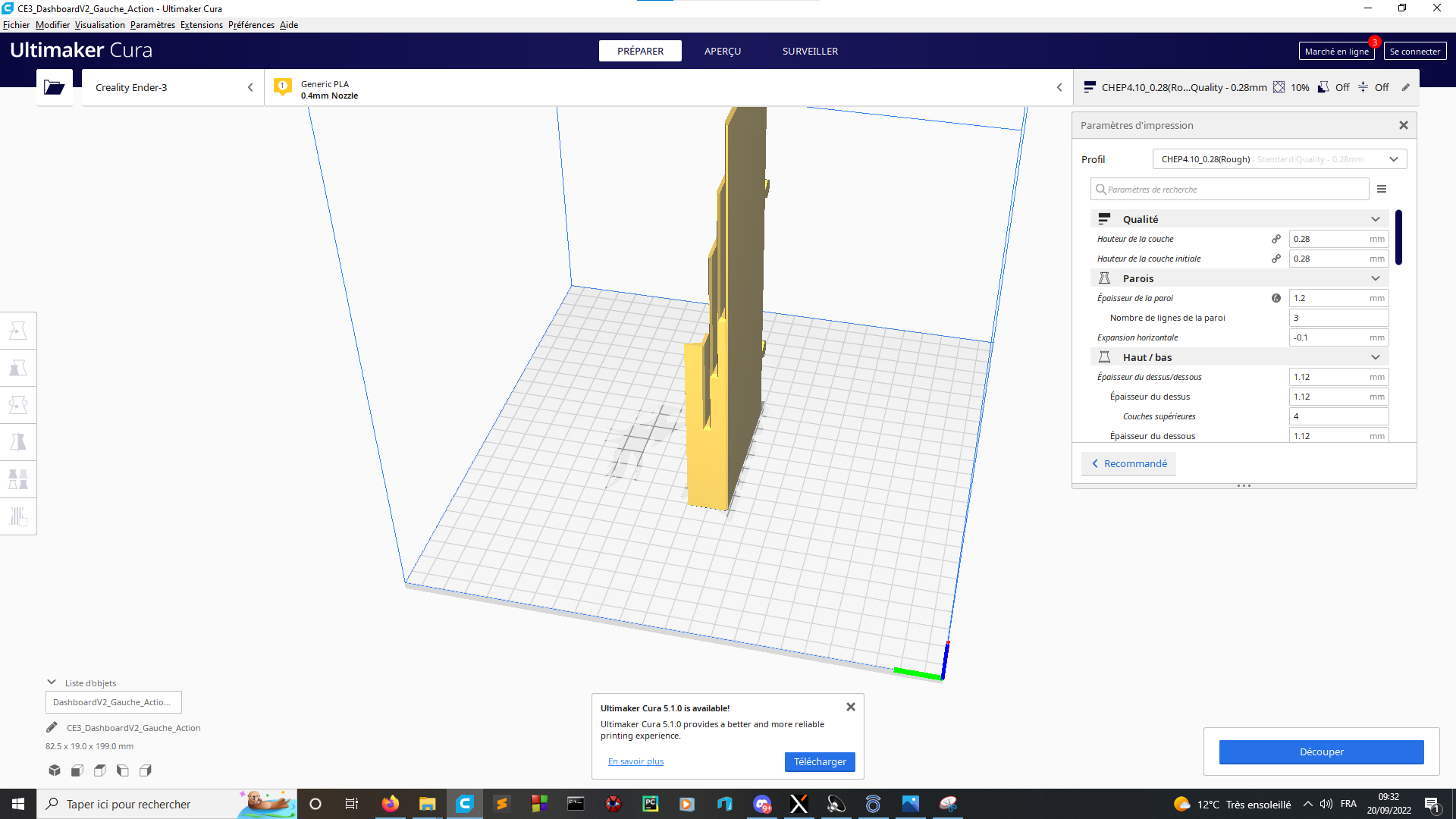Expand the Generic PLA material selector

click(669, 87)
